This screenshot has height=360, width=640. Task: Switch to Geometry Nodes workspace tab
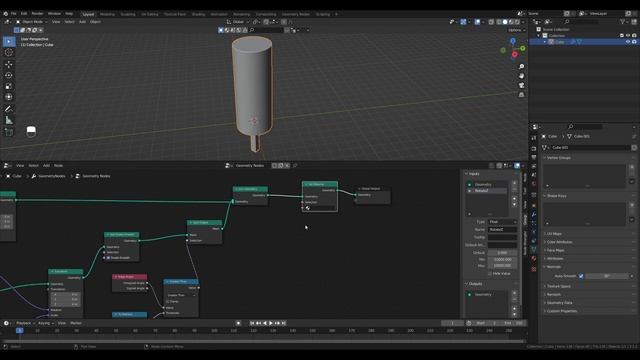[x=296, y=14]
